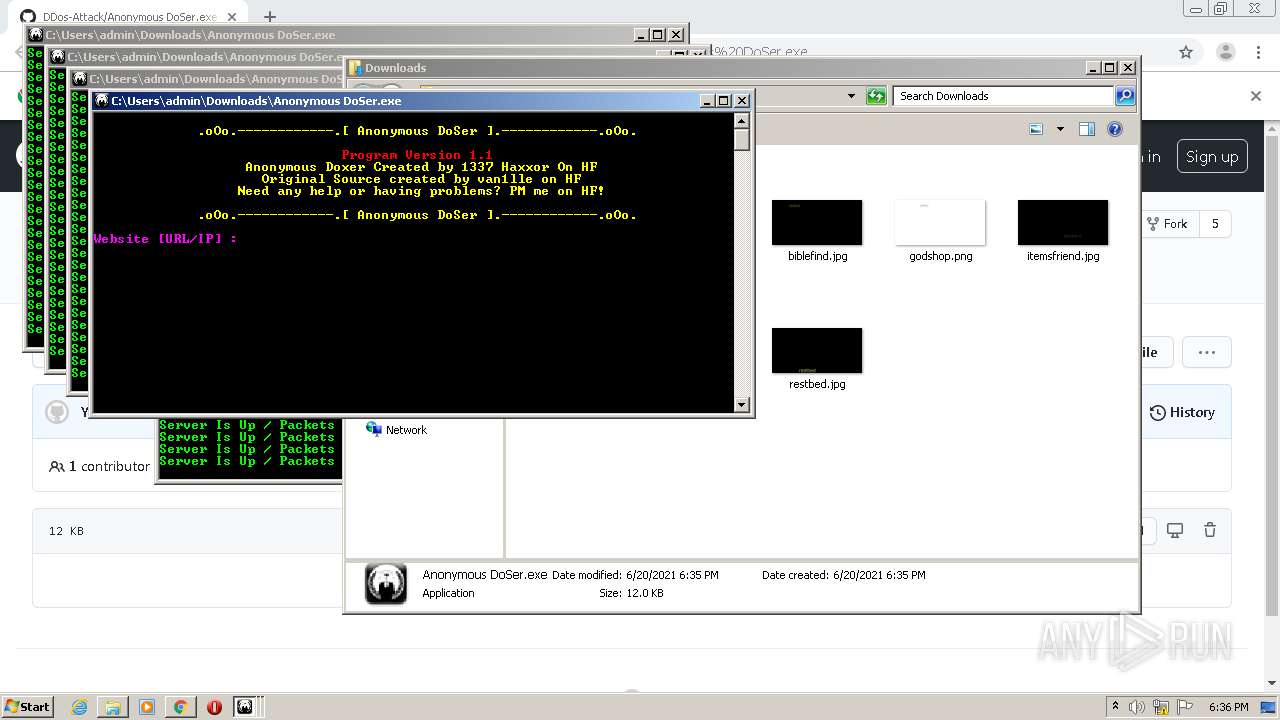The width and height of the screenshot is (1280, 720).
Task: Toggle the Explorer preview pane
Action: pos(1087,129)
